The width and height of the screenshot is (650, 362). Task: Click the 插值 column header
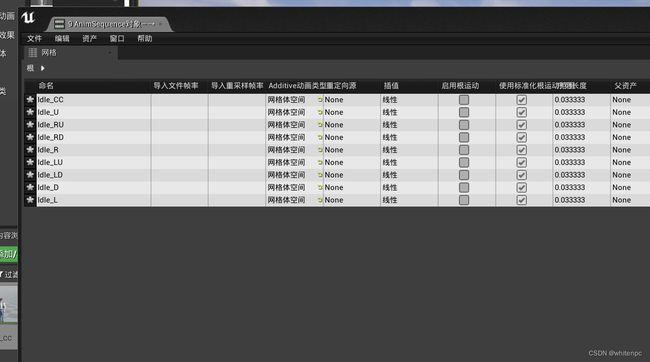click(391, 86)
